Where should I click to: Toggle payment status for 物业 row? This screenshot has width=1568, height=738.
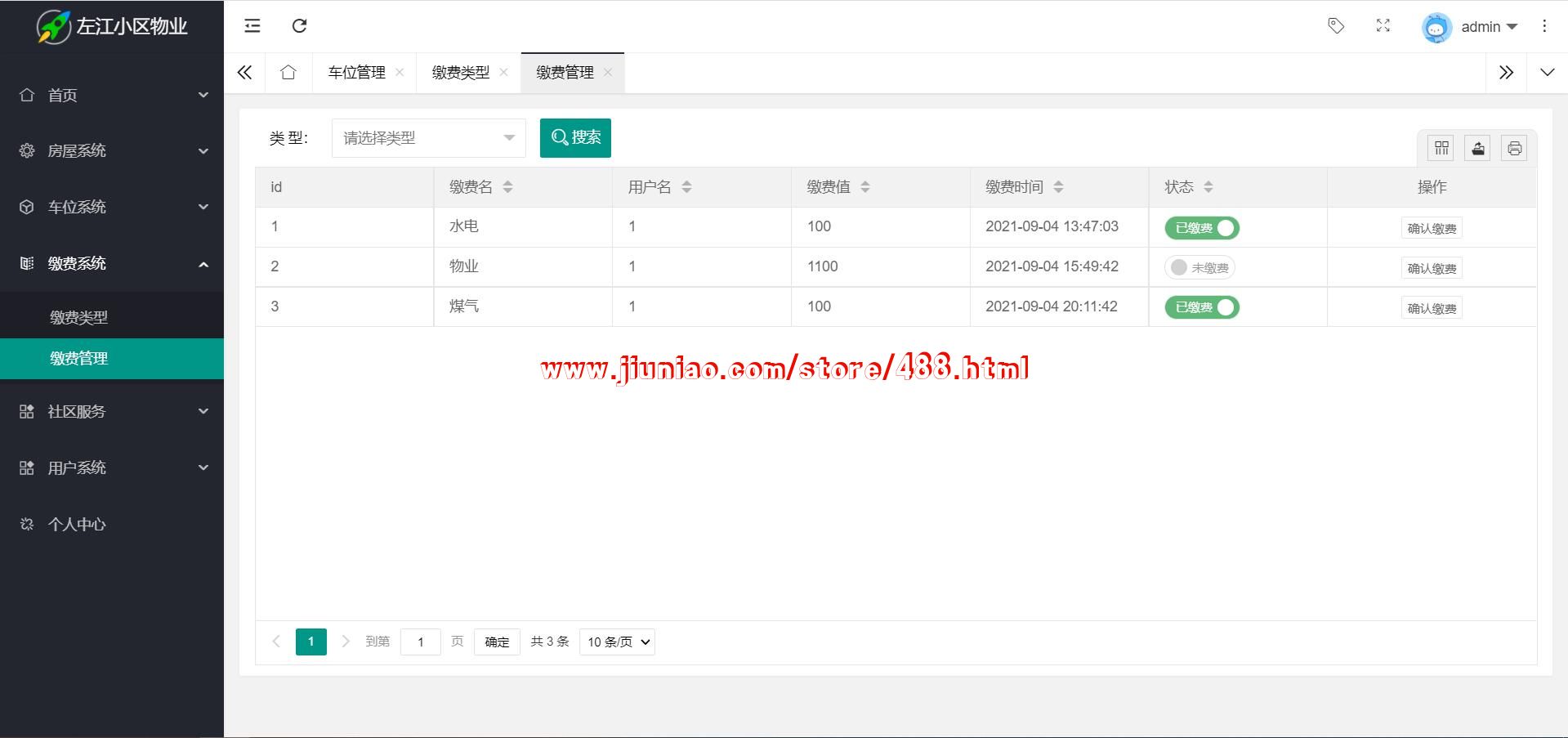[x=1199, y=267]
